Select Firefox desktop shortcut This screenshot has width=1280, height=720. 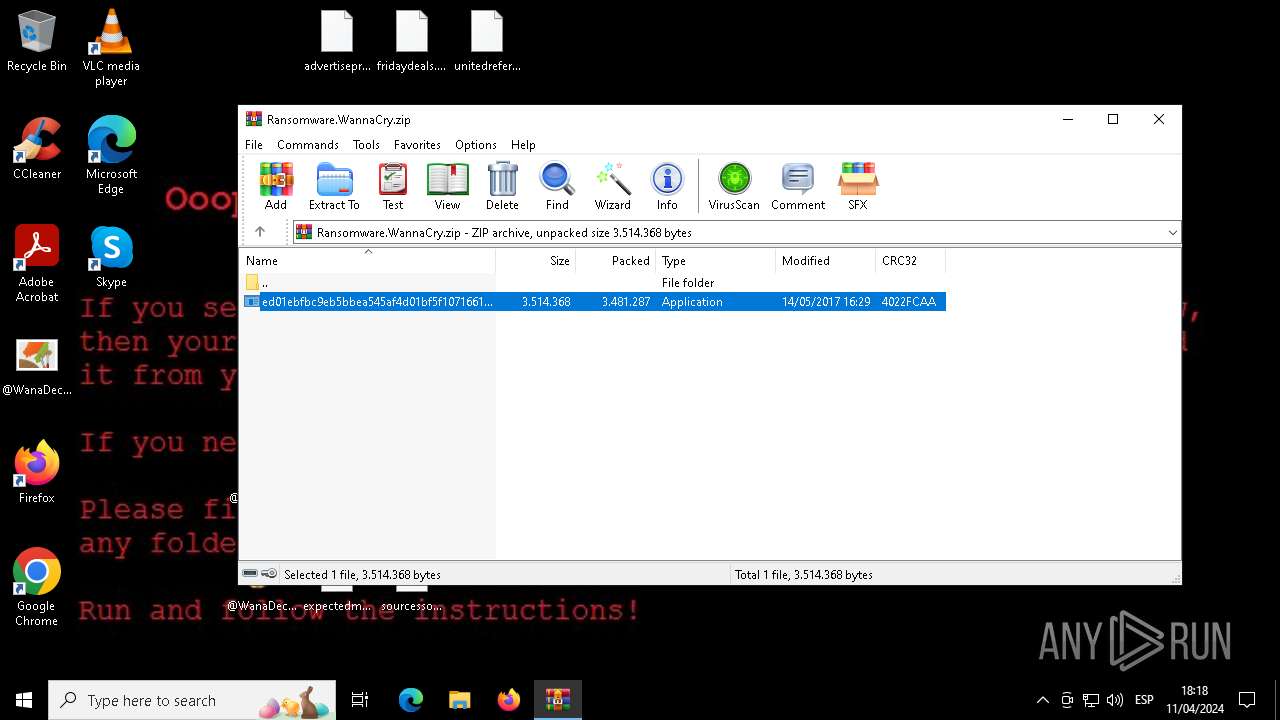click(37, 472)
